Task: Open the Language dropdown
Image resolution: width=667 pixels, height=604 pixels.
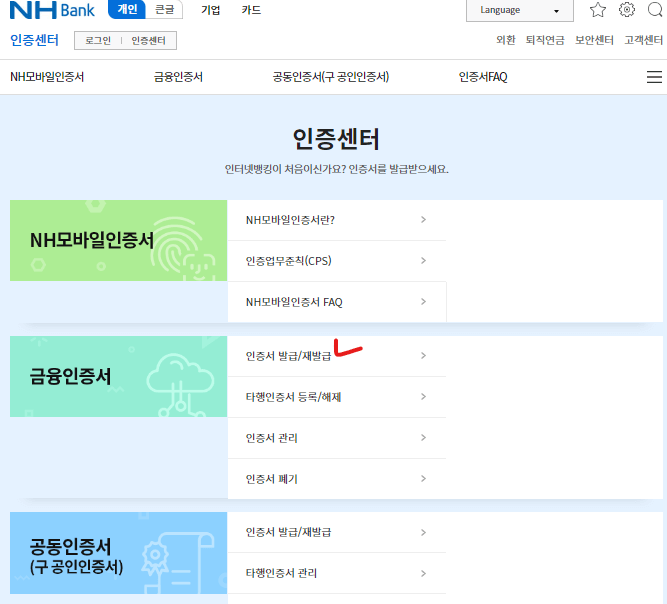Action: (520, 10)
